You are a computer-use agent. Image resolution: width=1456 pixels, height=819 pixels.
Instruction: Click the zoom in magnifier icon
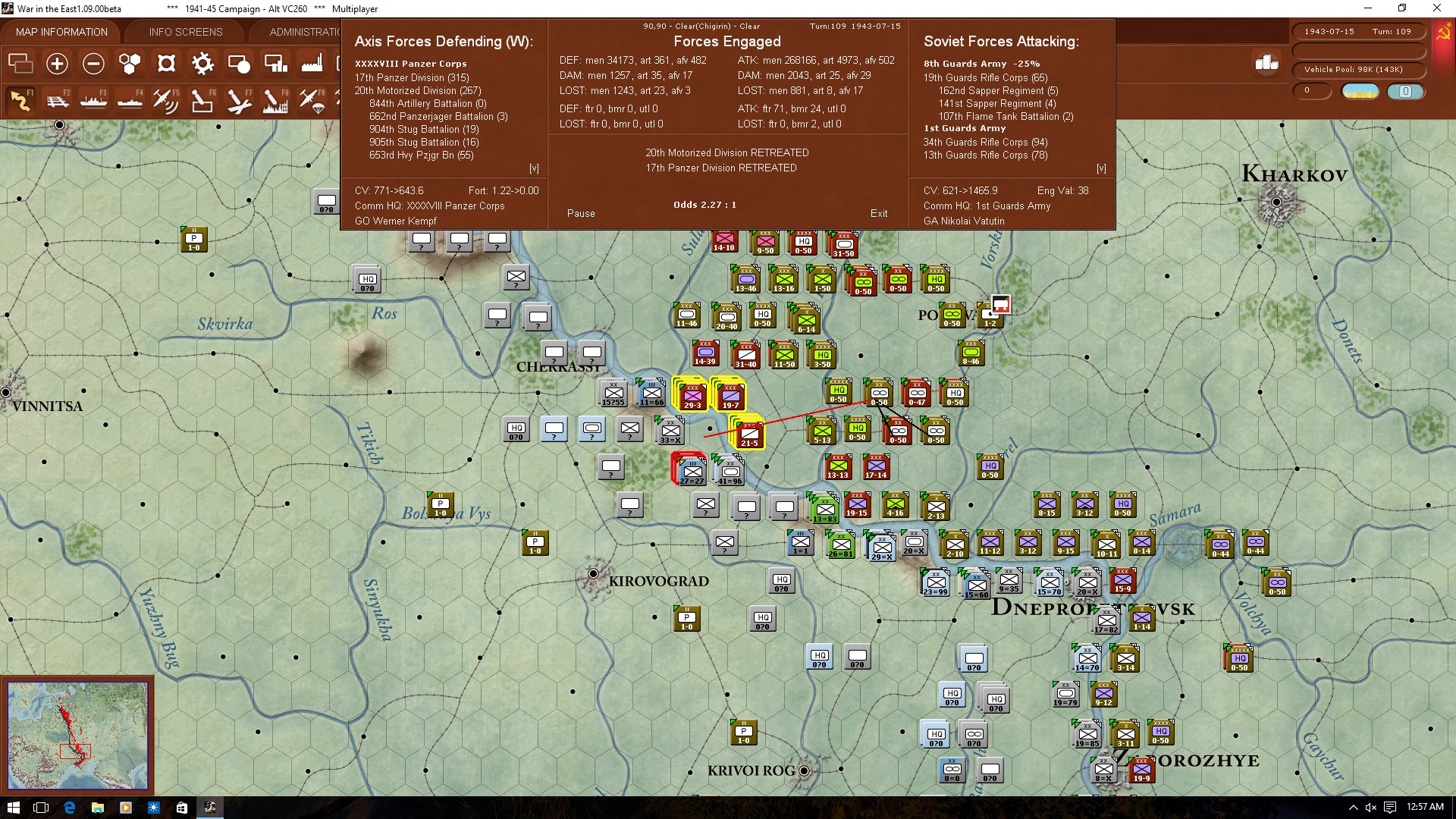click(x=57, y=64)
